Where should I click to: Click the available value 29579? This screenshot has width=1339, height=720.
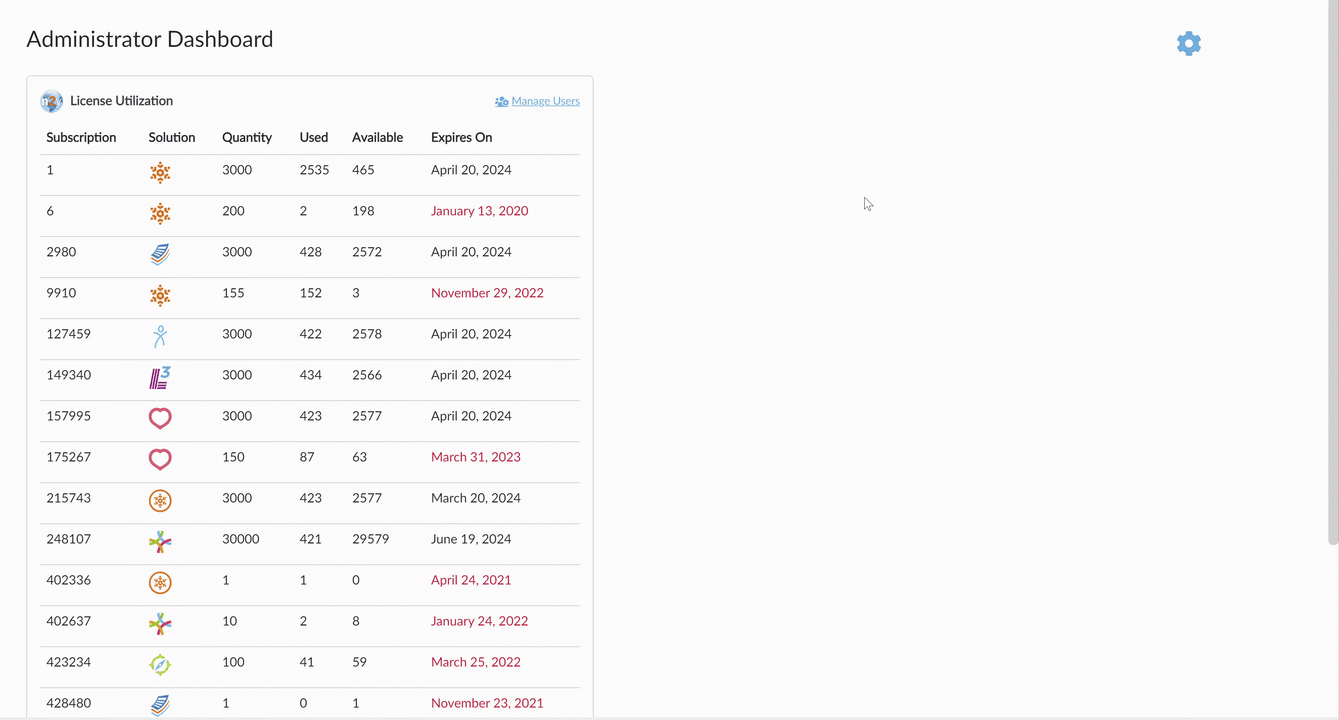point(370,539)
